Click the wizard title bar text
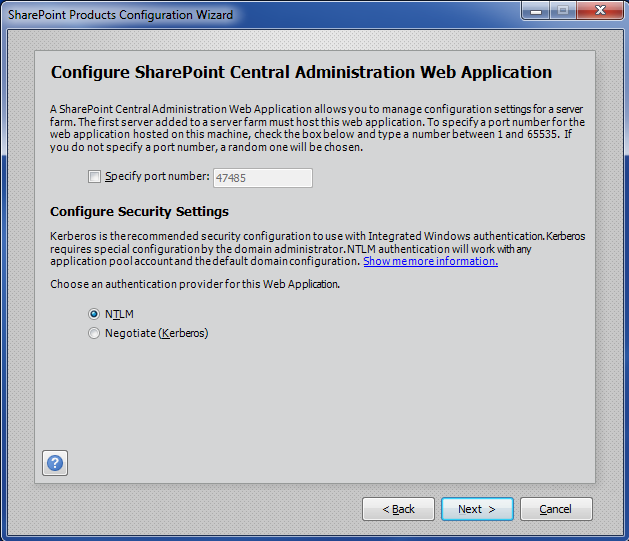Image resolution: width=629 pixels, height=541 pixels. click(120, 15)
